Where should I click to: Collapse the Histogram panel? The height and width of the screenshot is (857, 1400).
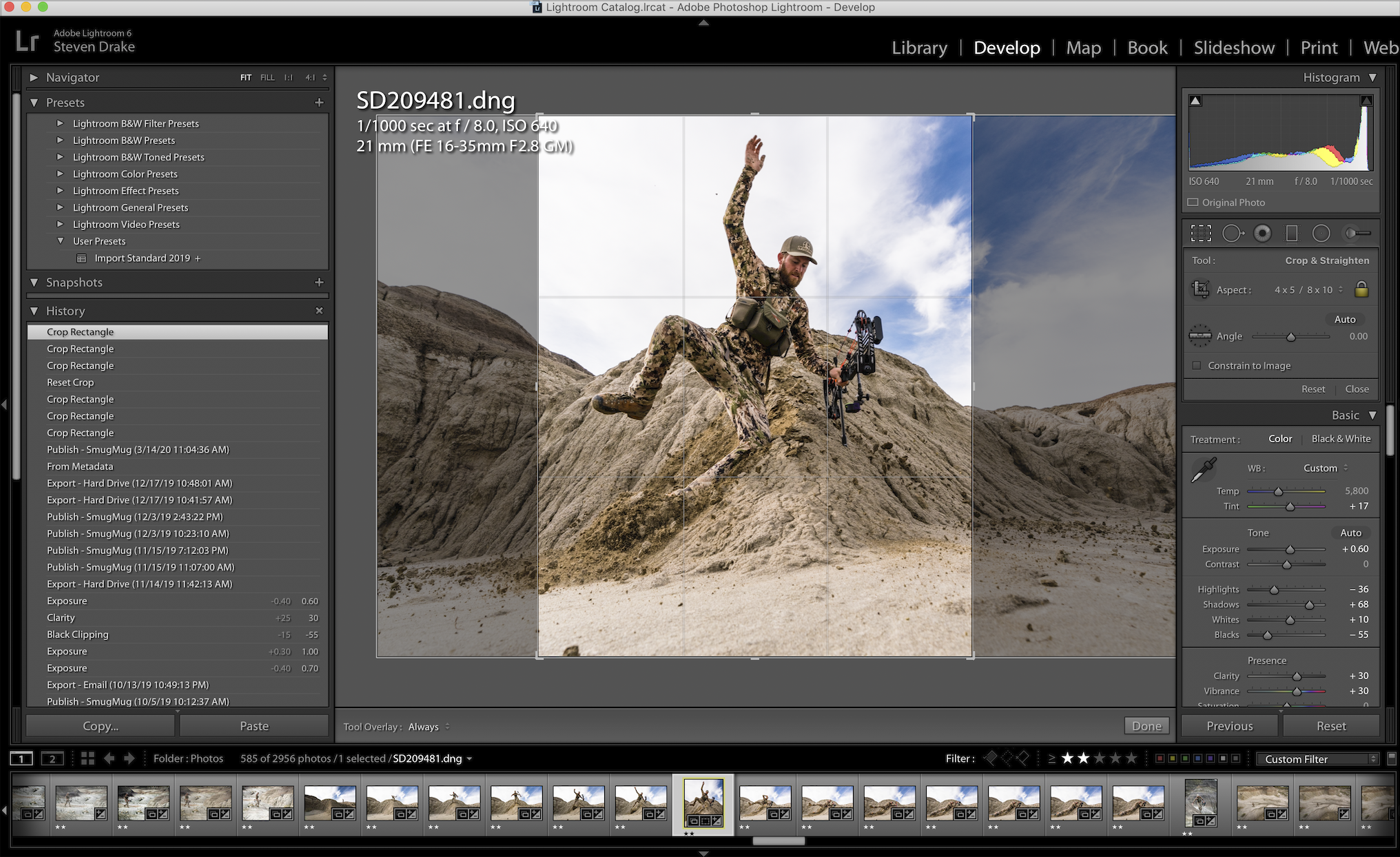pos(1372,78)
